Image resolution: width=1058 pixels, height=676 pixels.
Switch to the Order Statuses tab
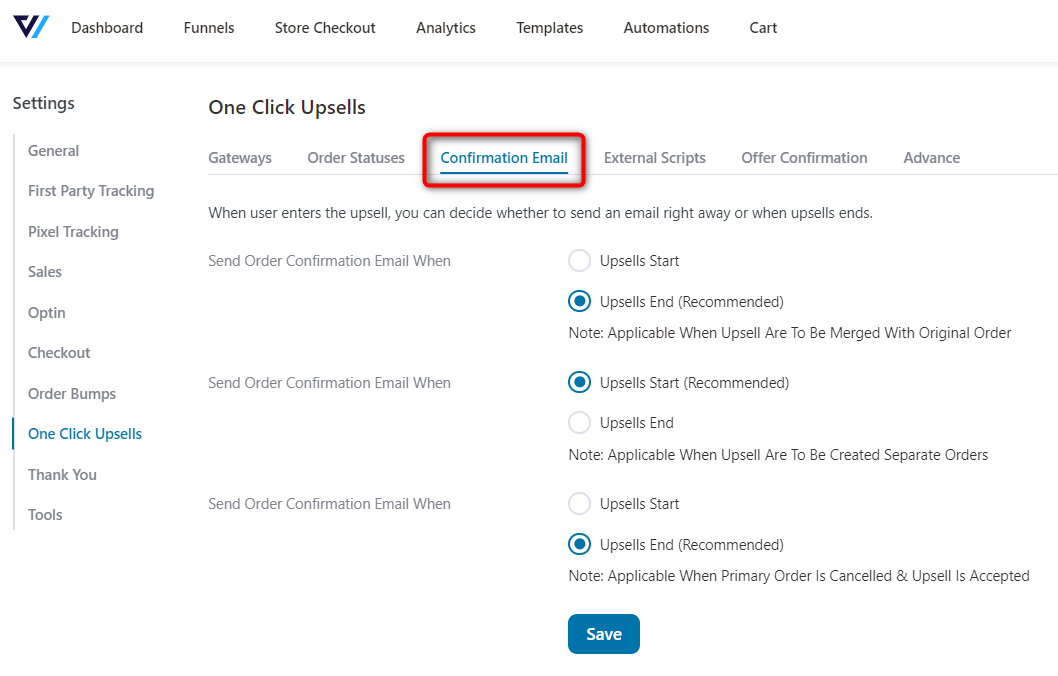(x=356, y=158)
